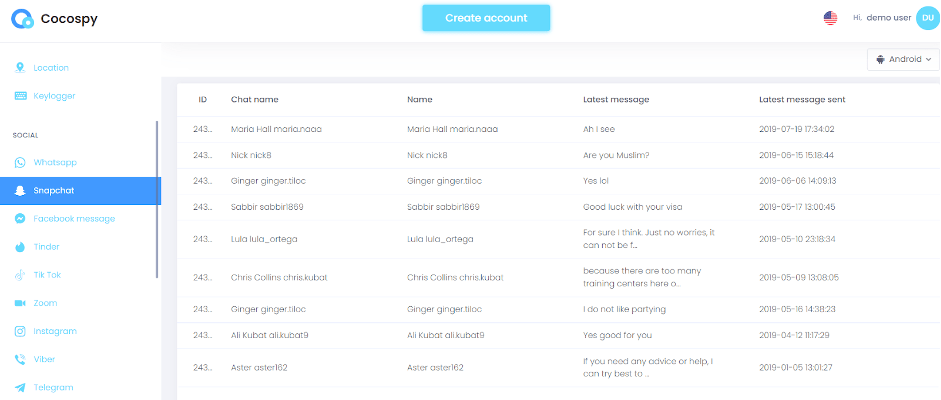
Task: Click the Create account button
Action: [x=486, y=18]
